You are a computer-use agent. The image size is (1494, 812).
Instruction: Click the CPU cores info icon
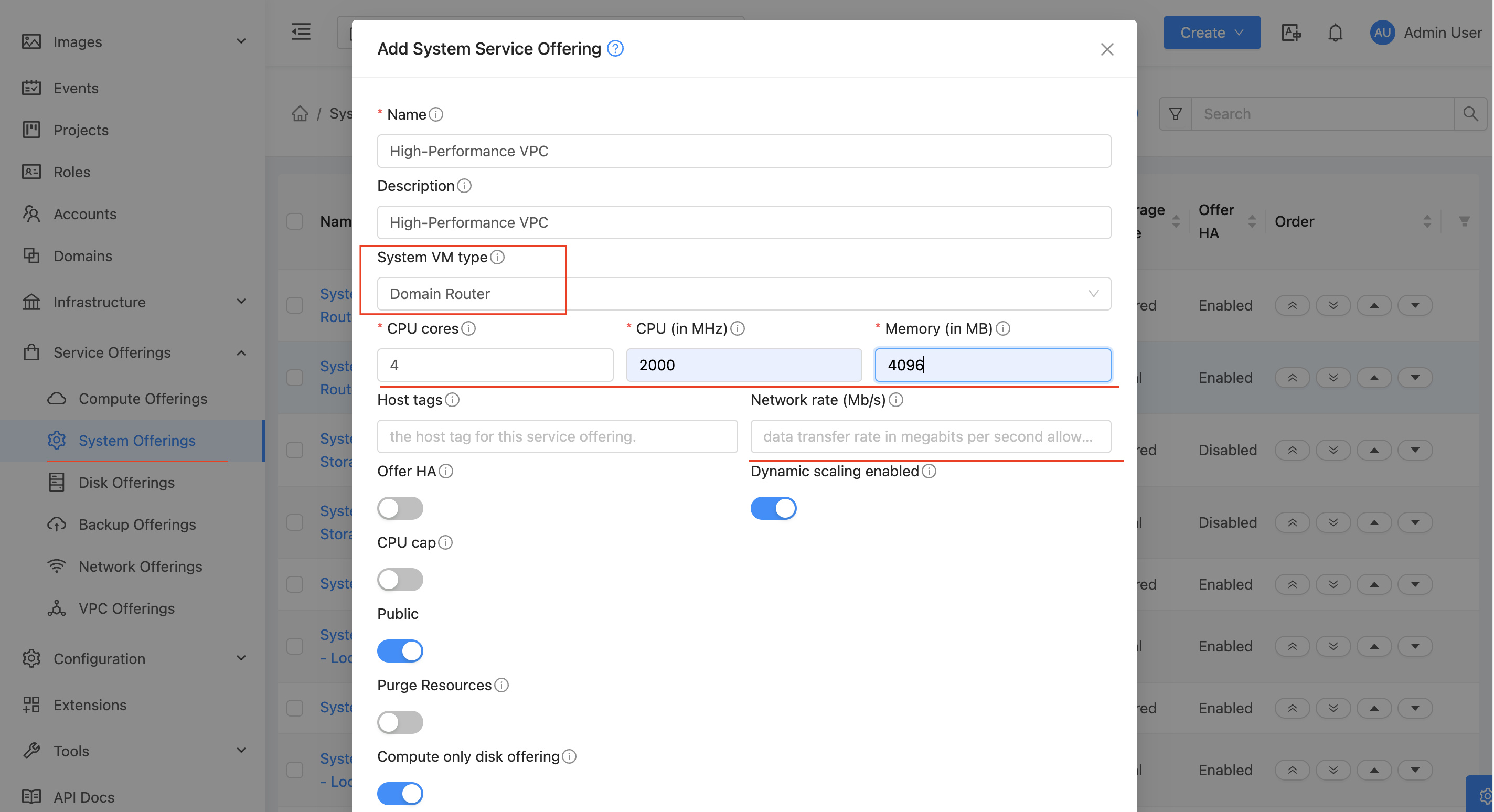click(x=468, y=328)
